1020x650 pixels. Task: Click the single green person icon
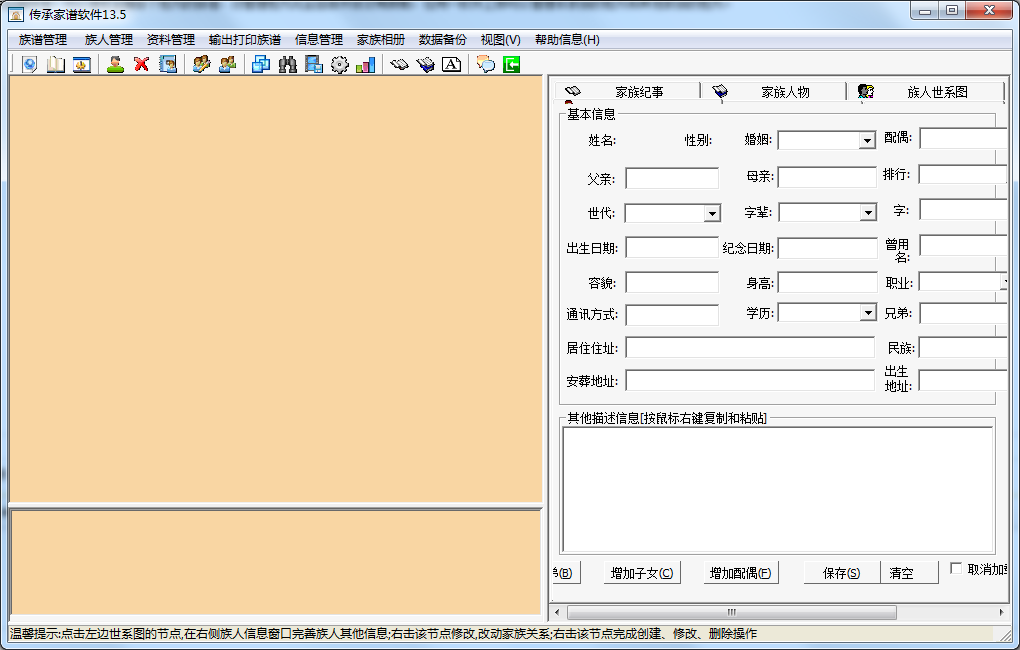click(x=115, y=65)
